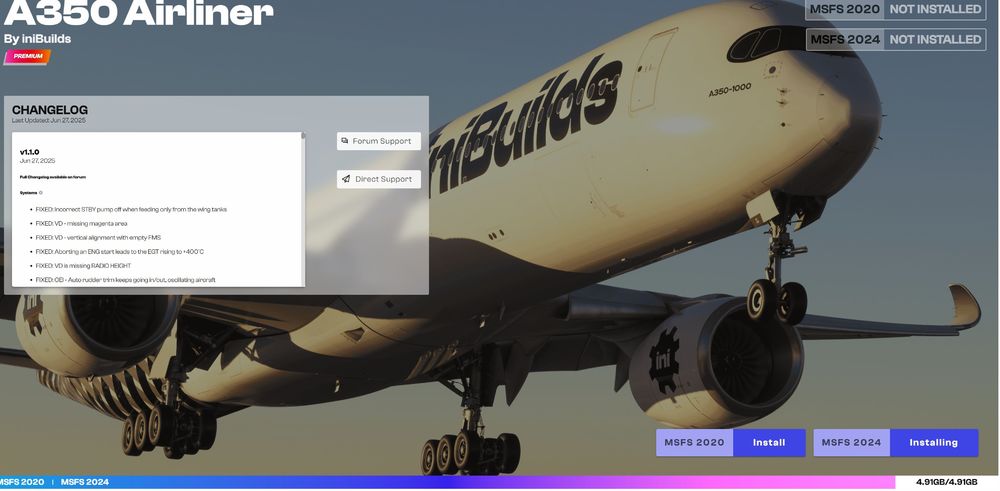The image size is (1000, 491).
Task: Click the v1.1.0 version heading
Action: (x=30, y=152)
